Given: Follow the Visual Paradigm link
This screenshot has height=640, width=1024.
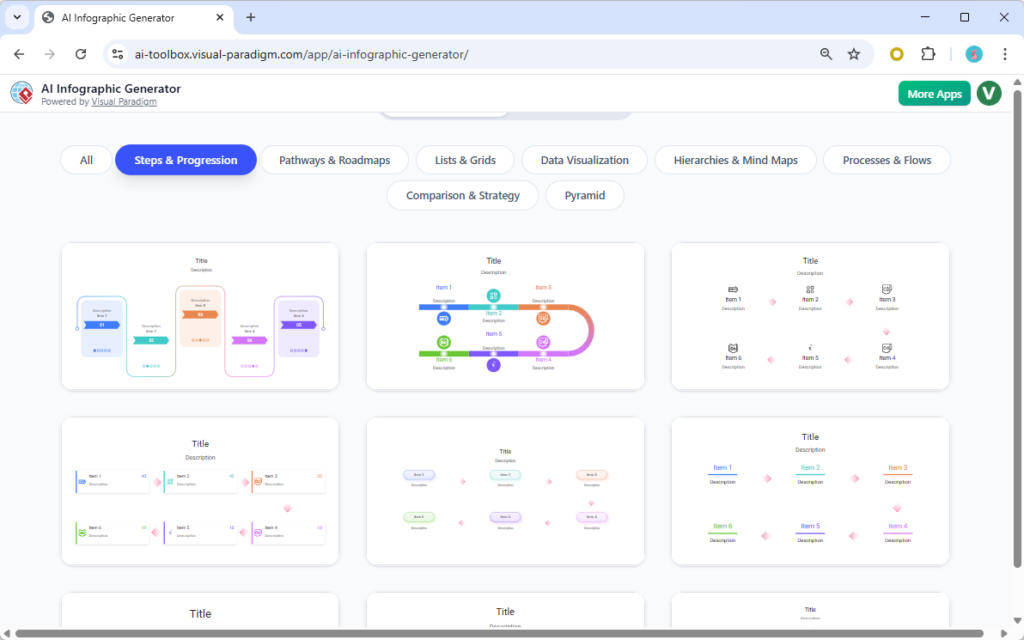Looking at the screenshot, I should pyautogui.click(x=124, y=101).
